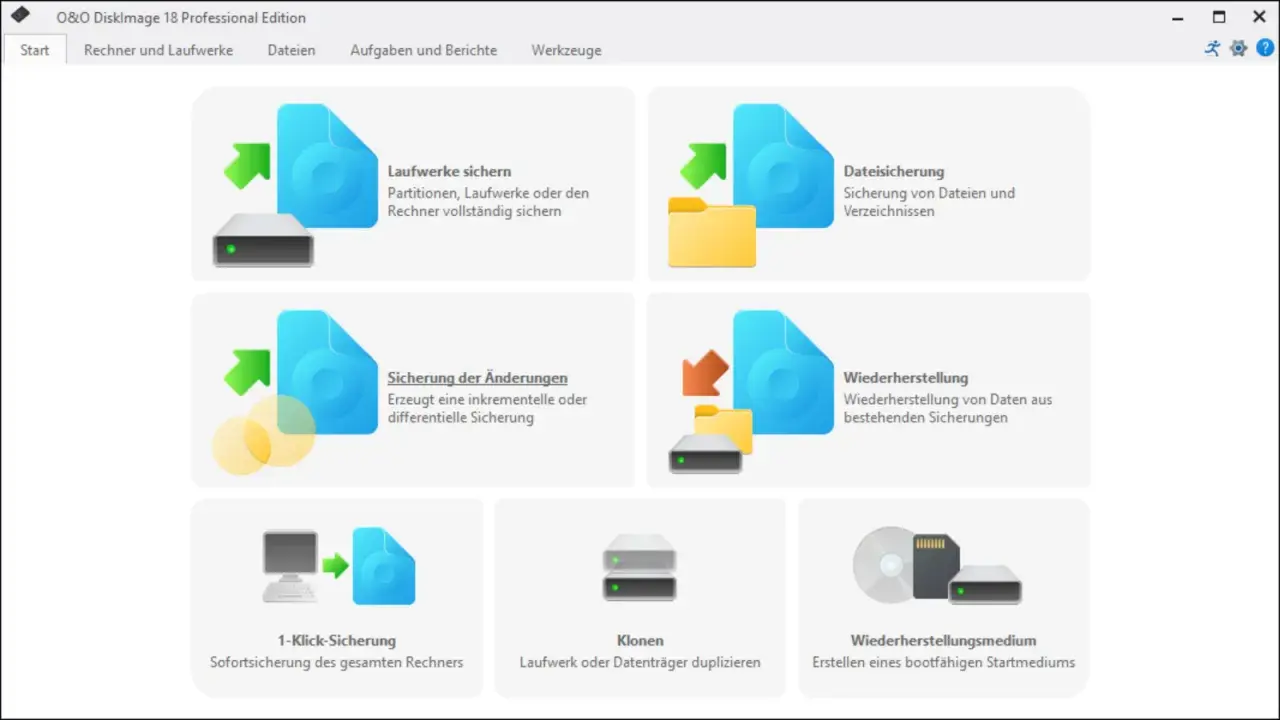Viewport: 1280px width, 720px height.
Task: Open help with the question mark icon
Action: pos(1264,48)
